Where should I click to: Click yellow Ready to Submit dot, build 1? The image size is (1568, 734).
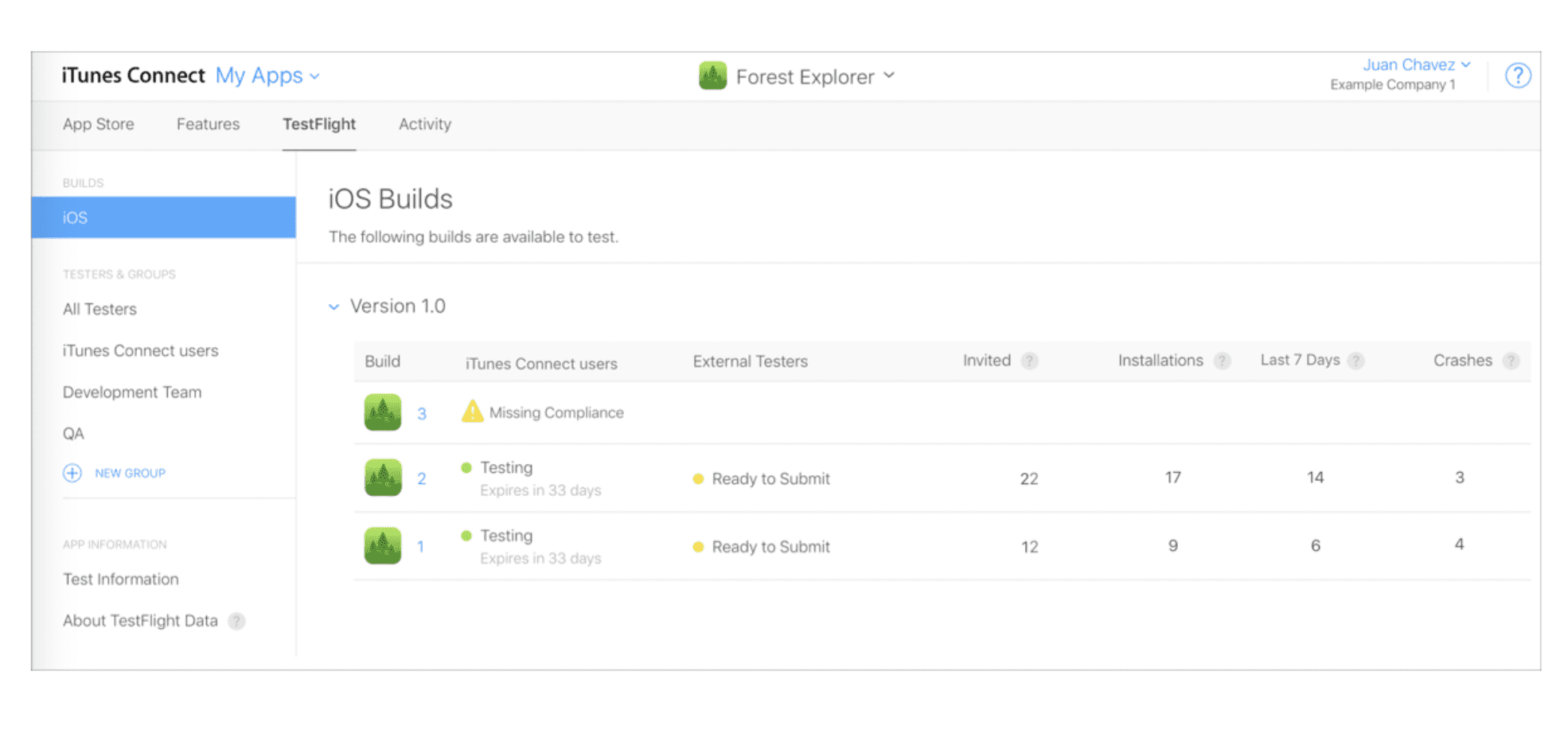point(698,547)
